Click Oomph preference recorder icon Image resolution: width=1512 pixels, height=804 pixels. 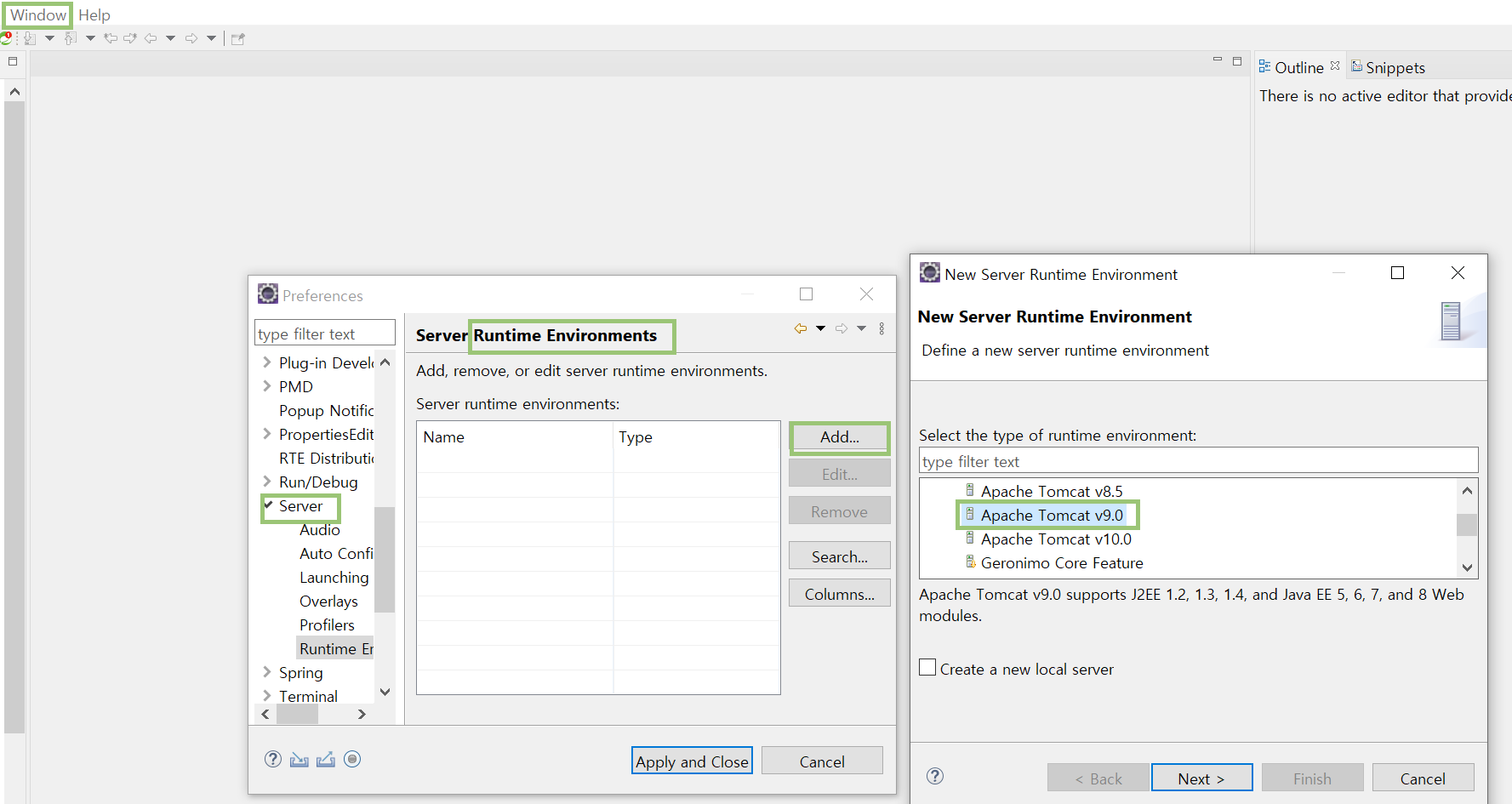click(x=352, y=759)
